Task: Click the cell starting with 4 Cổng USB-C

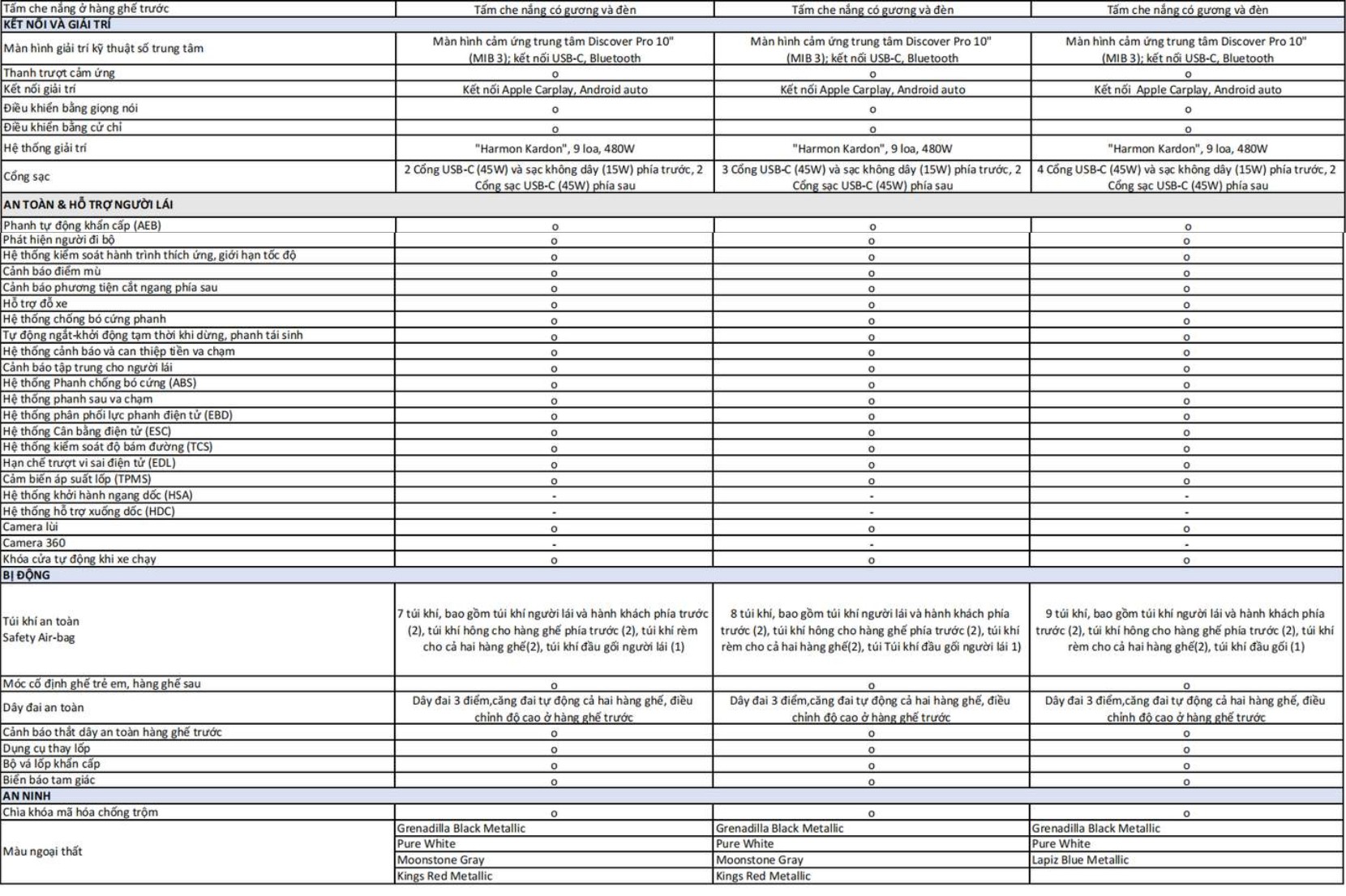Action: [x=1186, y=177]
